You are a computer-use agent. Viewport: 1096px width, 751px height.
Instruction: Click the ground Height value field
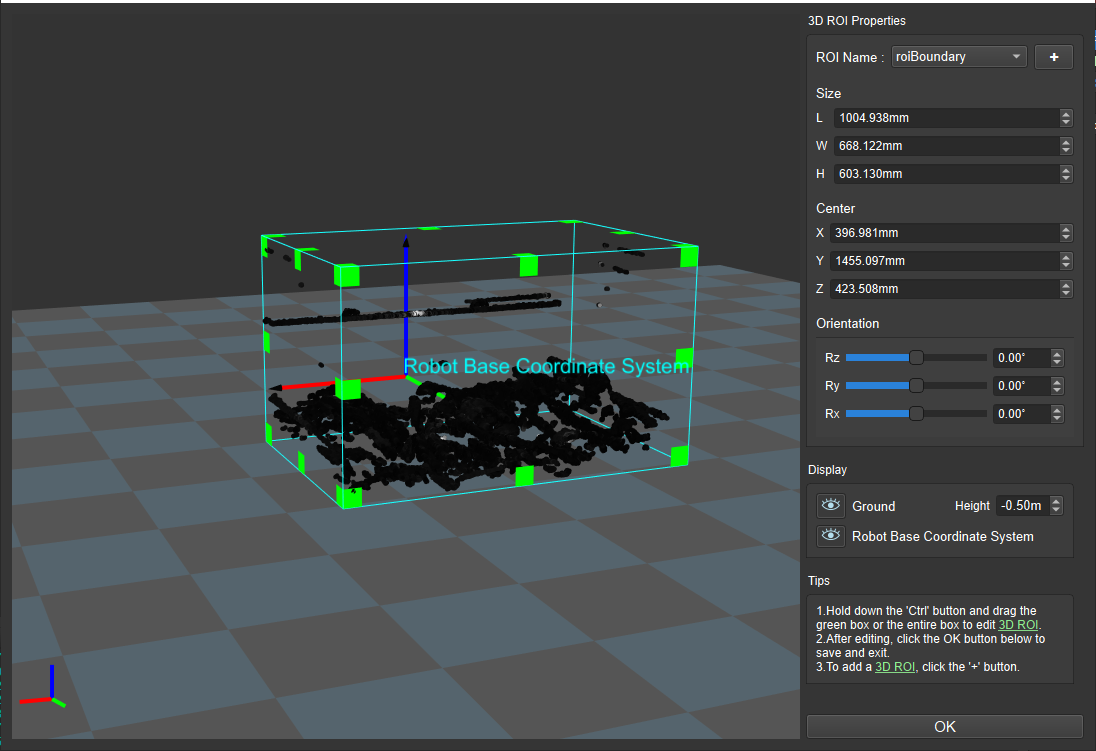coord(1022,506)
